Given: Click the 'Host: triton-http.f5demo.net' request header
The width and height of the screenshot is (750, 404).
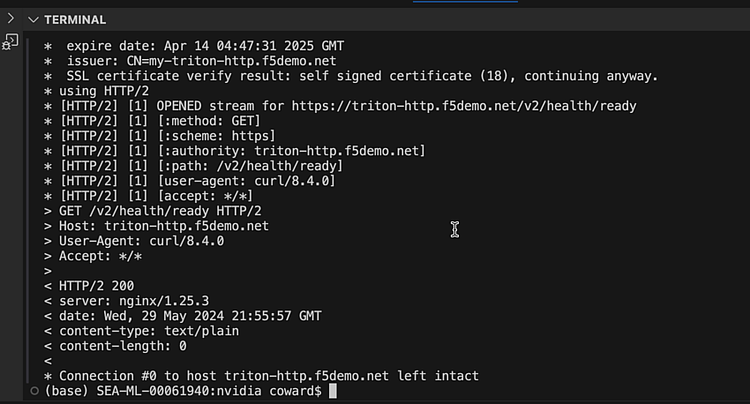Looking at the screenshot, I should [157, 226].
